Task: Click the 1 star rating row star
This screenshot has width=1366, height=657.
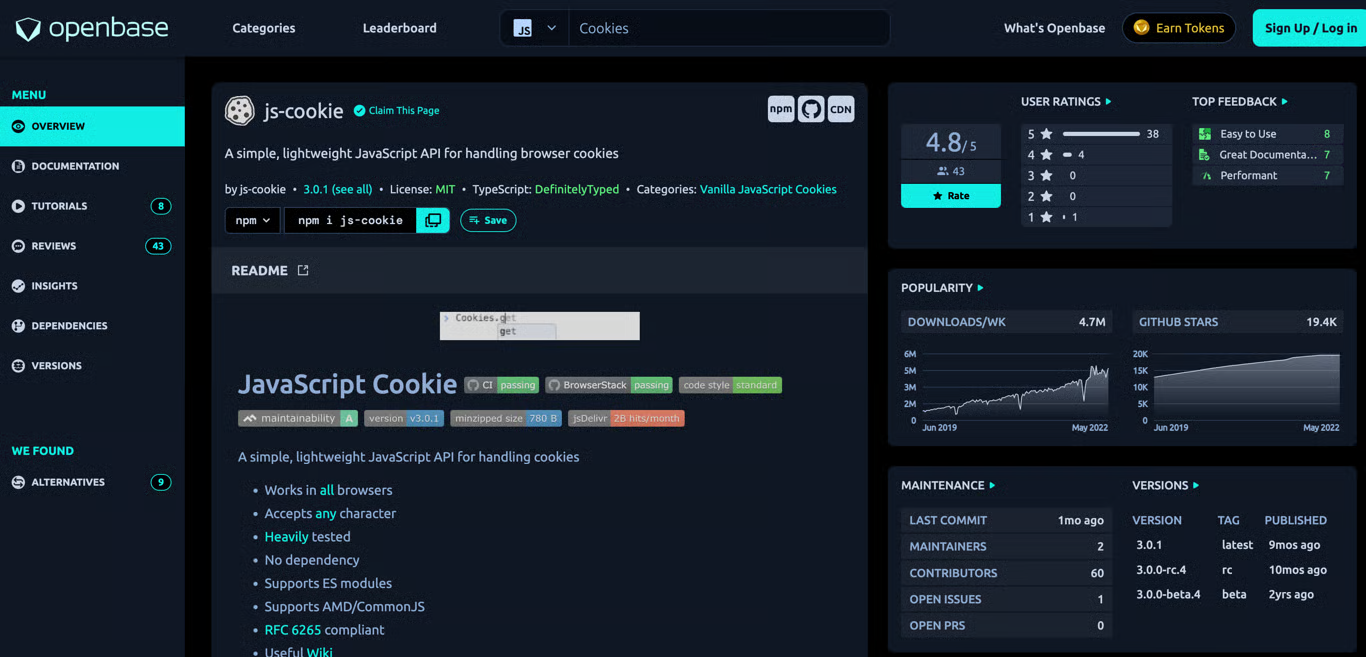Action: (1047, 217)
